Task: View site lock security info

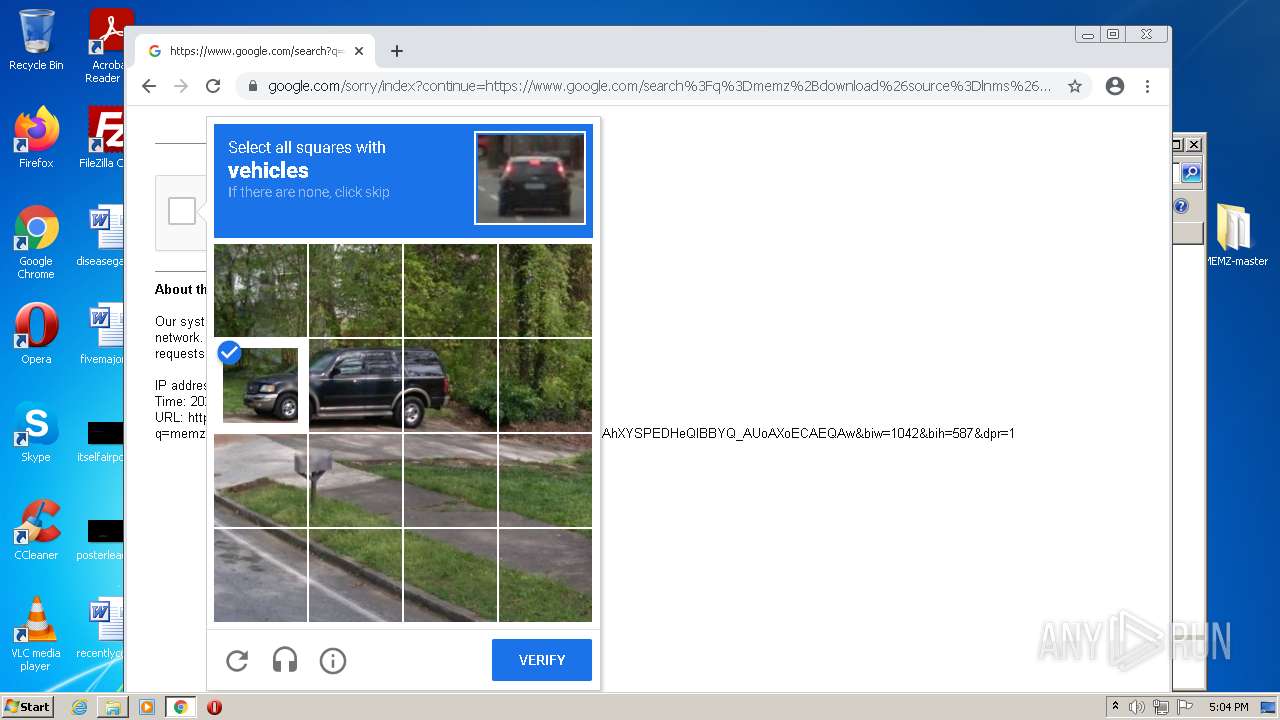Action: tap(253, 86)
